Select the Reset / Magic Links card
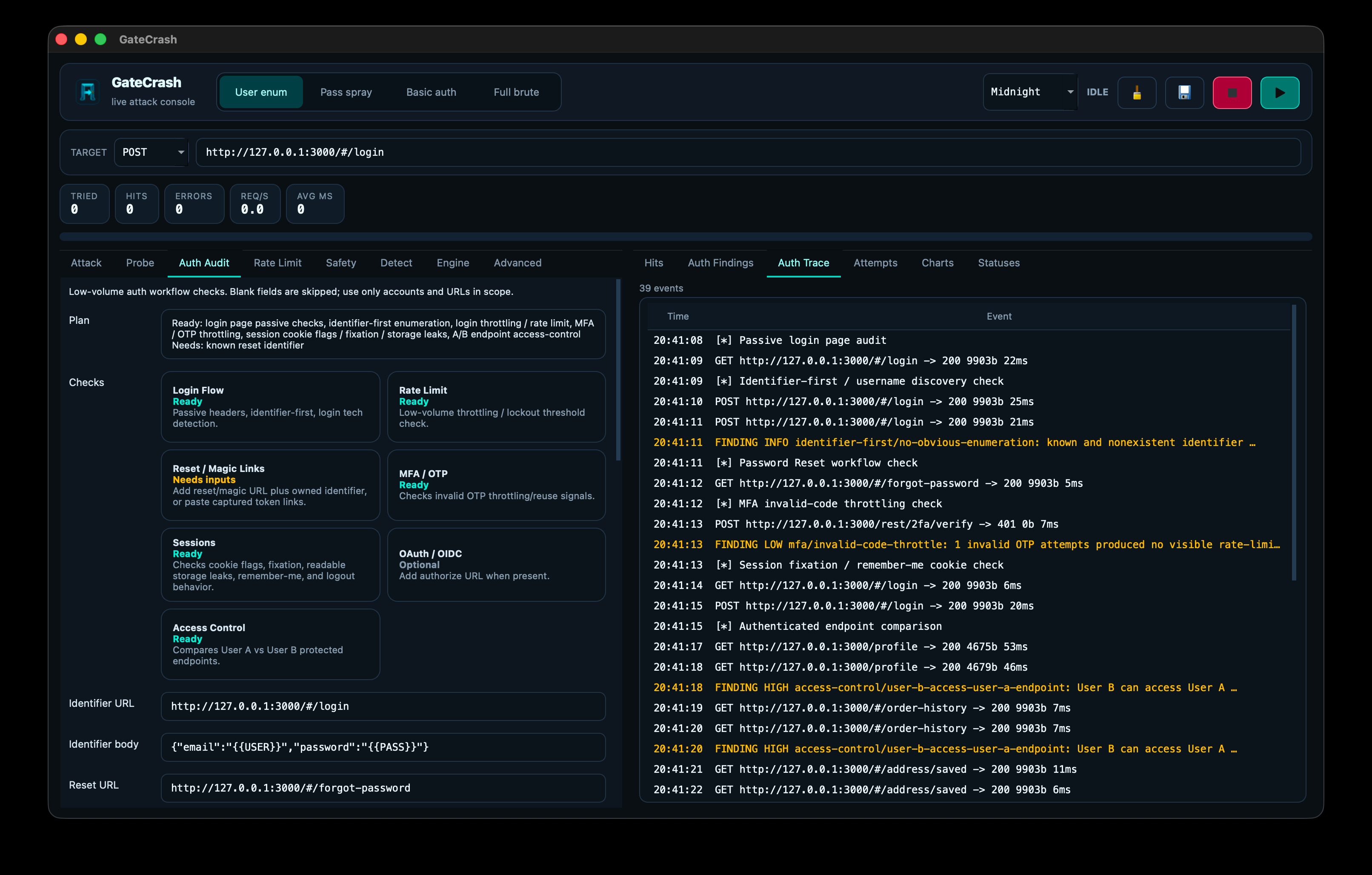Image resolution: width=1372 pixels, height=875 pixels. point(270,485)
